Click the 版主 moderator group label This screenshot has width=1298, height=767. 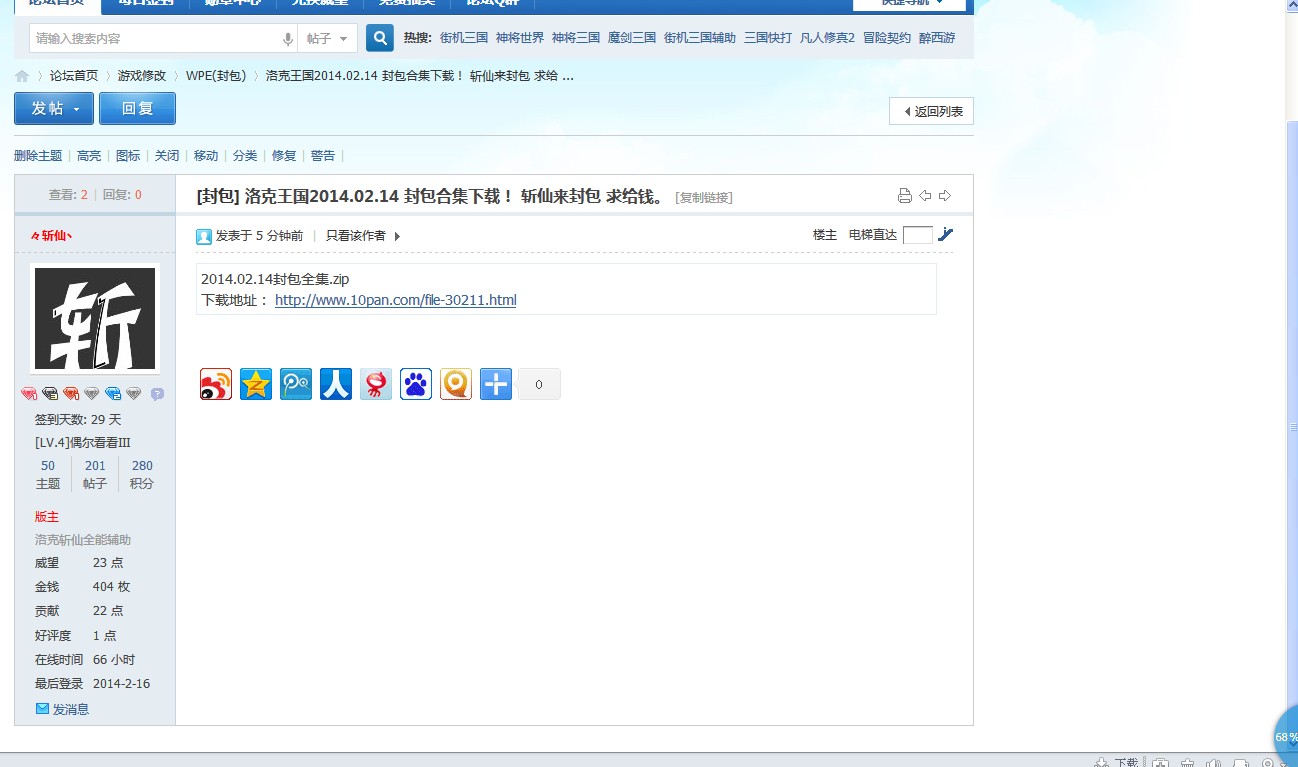[x=47, y=517]
